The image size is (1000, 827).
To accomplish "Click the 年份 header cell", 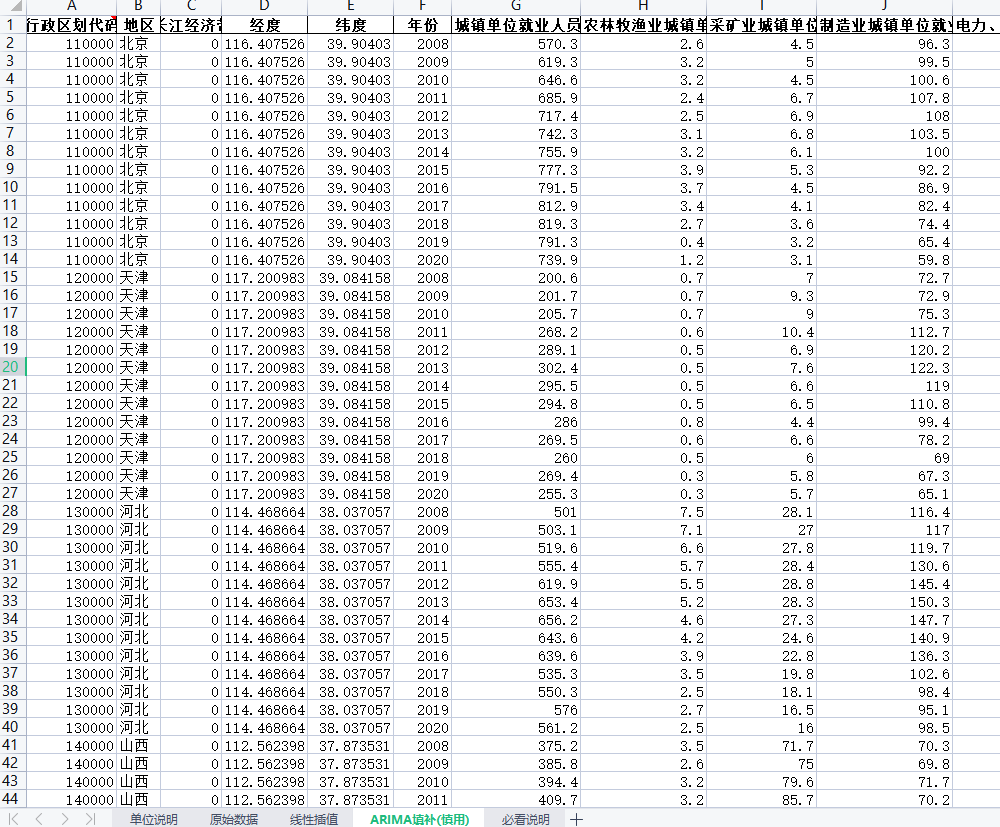I will point(422,25).
